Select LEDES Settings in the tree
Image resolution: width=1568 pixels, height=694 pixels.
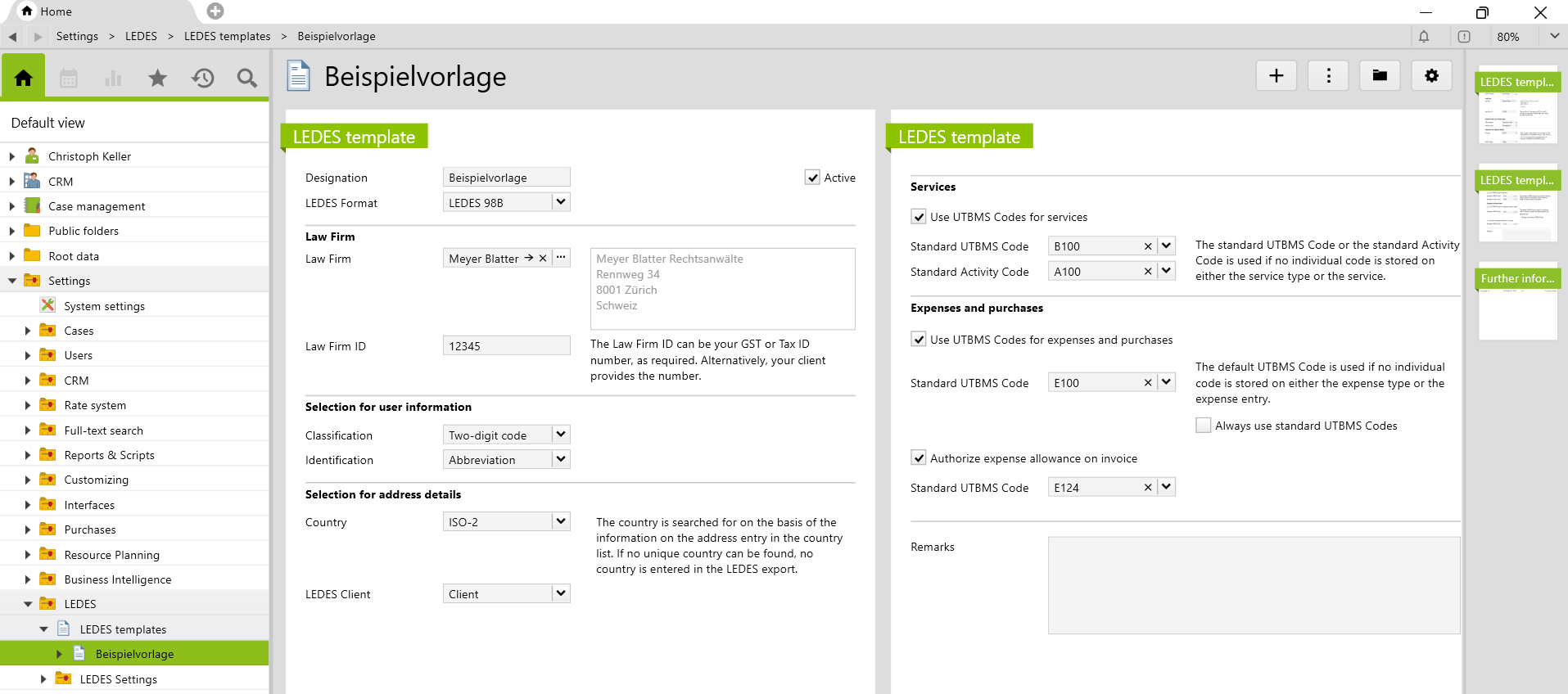click(118, 679)
